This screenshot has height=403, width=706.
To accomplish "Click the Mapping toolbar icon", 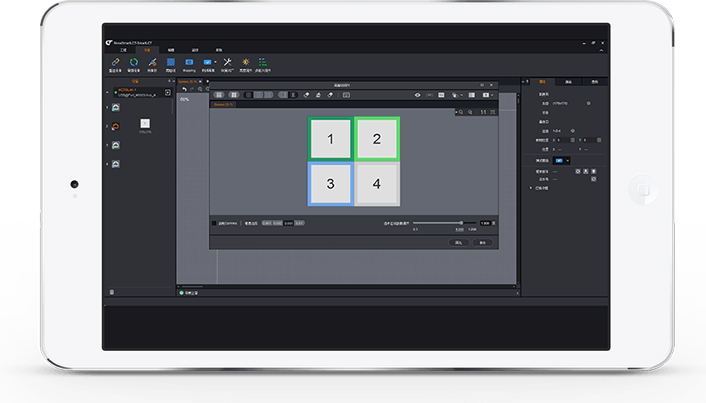I will tap(189, 62).
